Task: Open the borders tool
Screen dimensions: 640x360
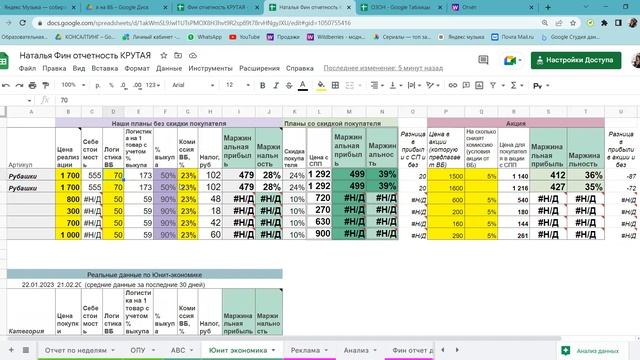Action: click(335, 85)
